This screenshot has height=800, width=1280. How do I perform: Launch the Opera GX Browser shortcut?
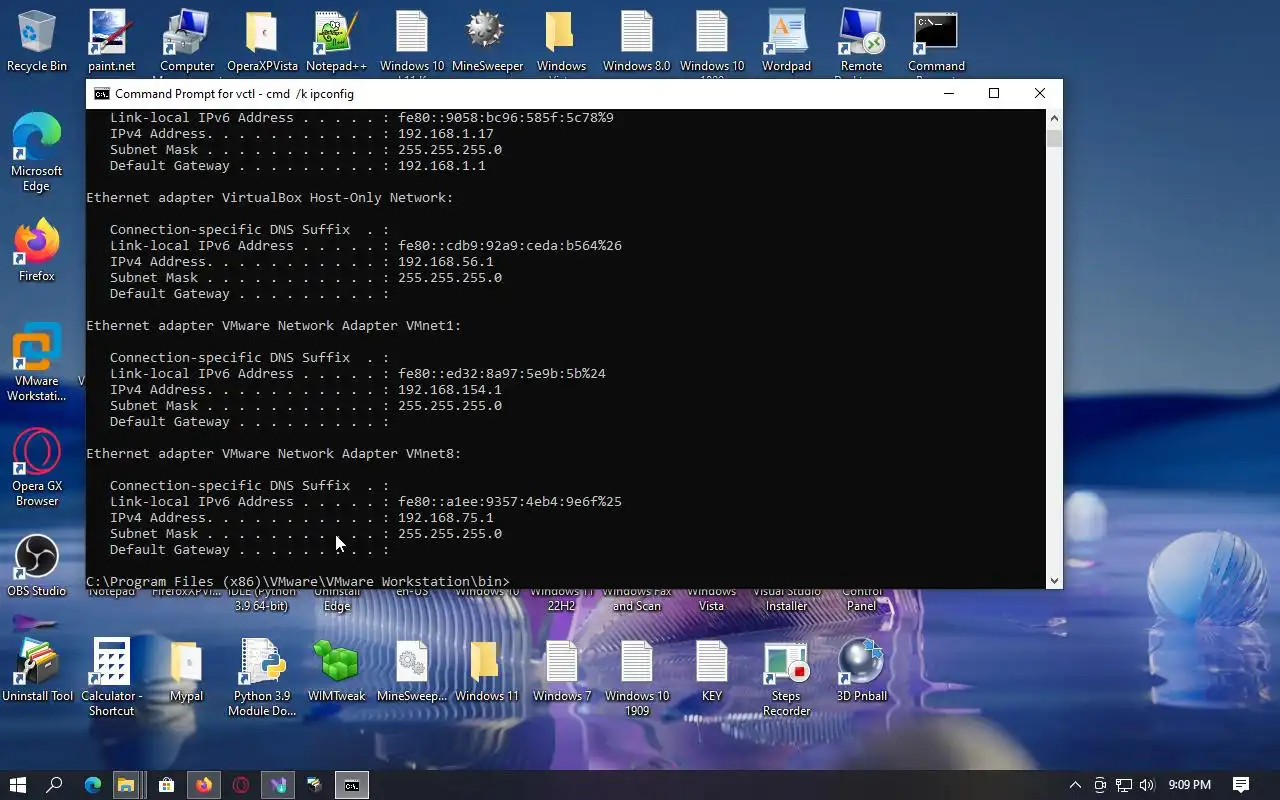coord(37,468)
